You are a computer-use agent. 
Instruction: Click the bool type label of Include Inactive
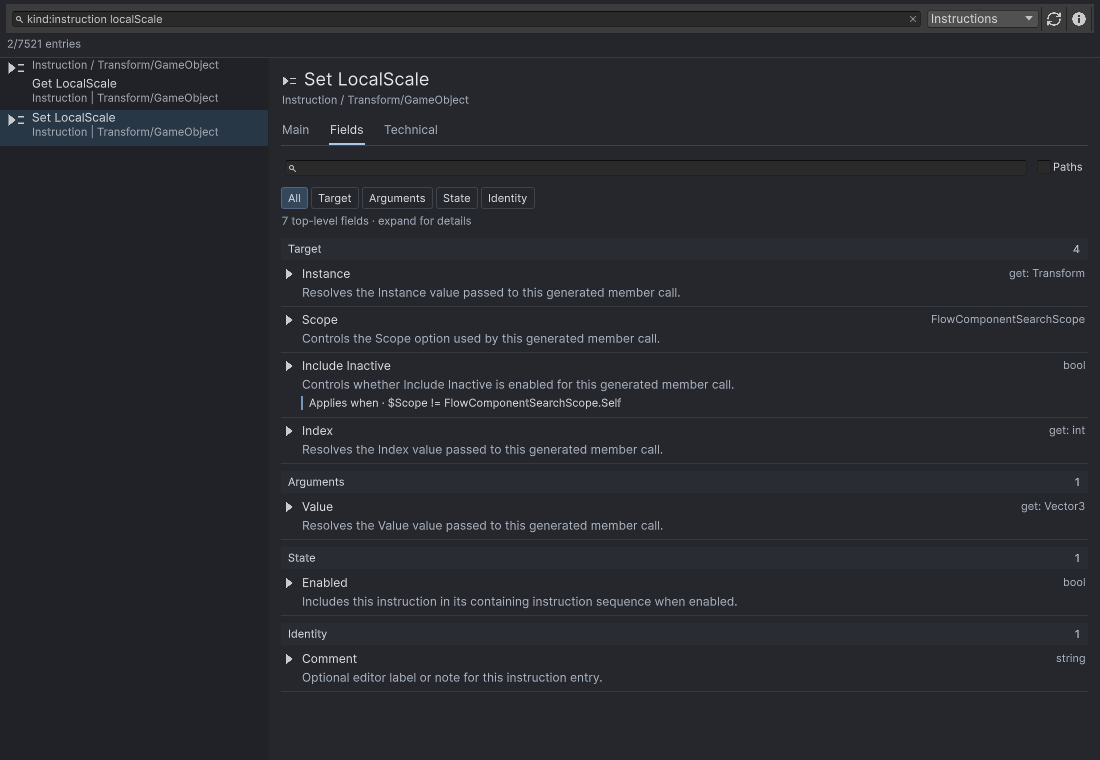1073,365
